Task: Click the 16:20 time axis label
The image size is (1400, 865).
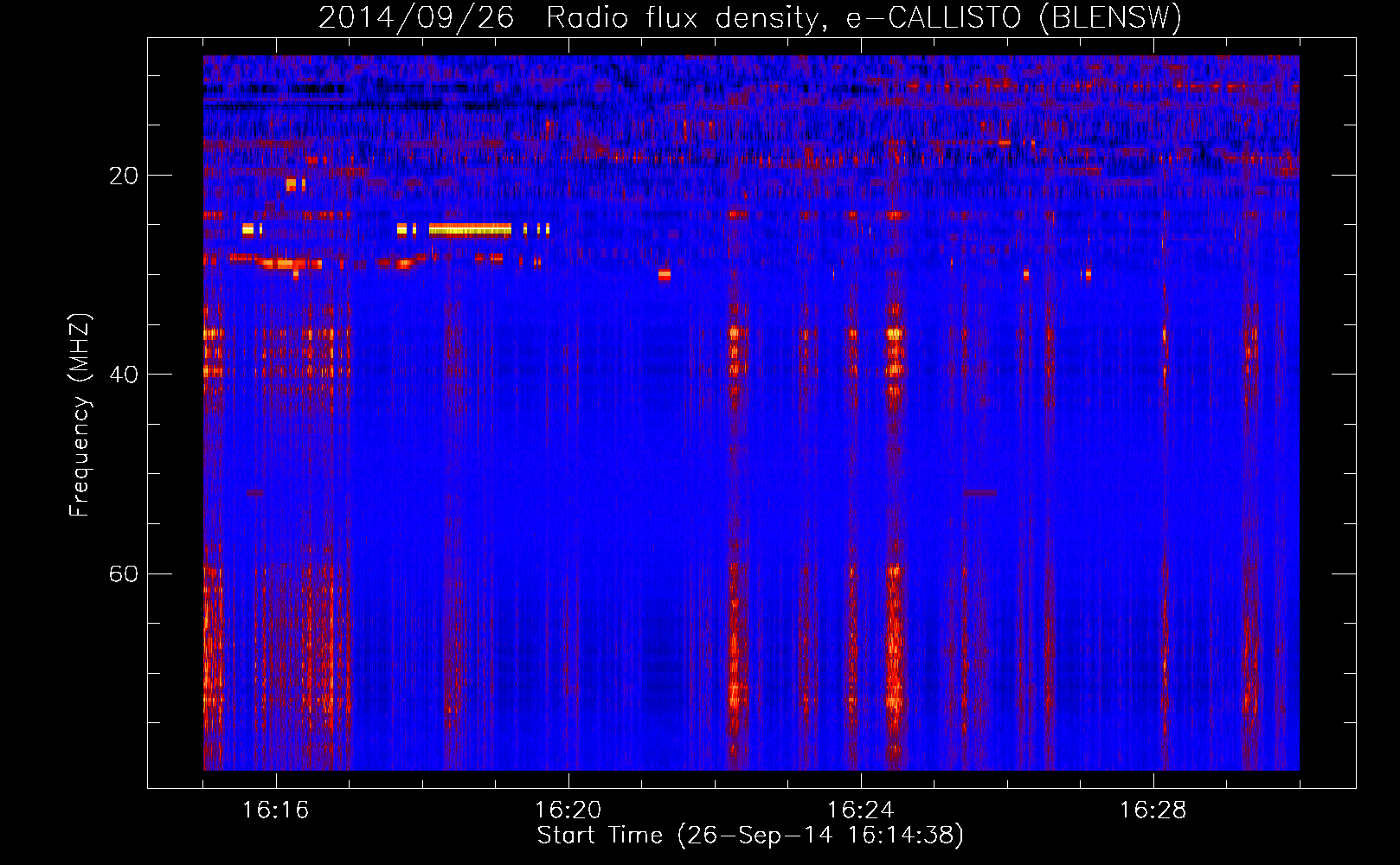Action: (568, 811)
